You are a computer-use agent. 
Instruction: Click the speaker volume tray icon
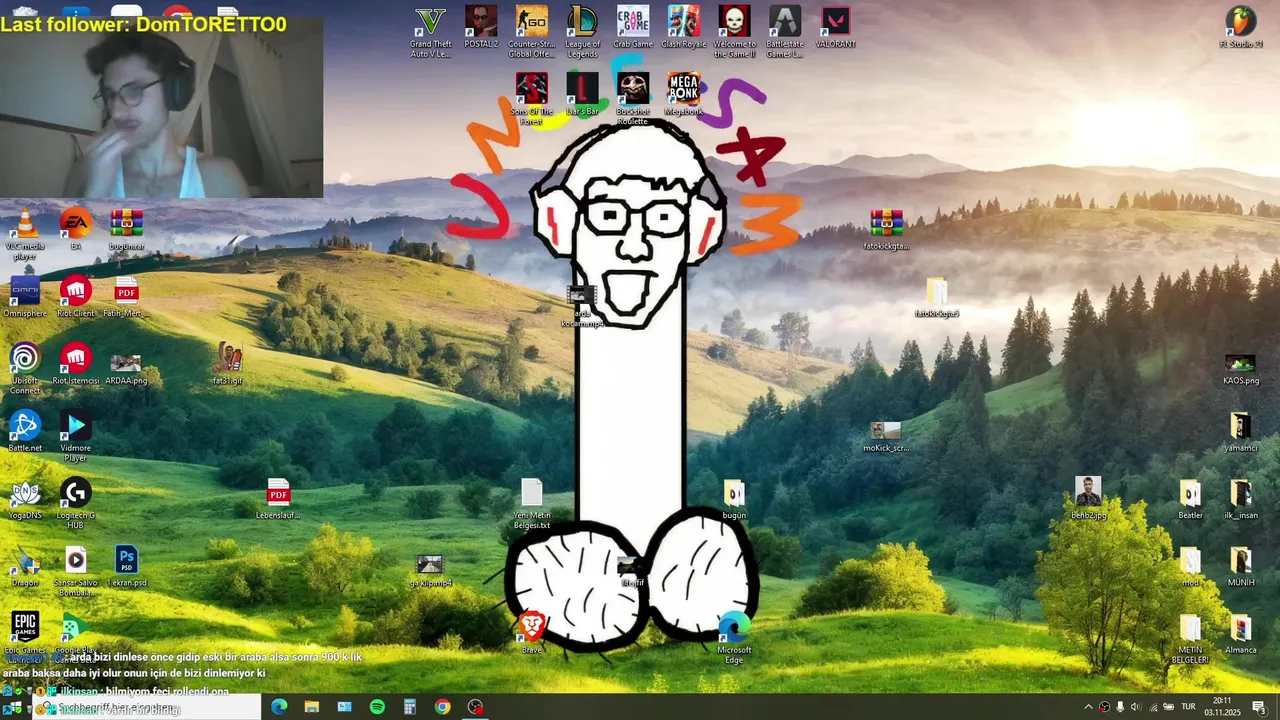click(1135, 707)
